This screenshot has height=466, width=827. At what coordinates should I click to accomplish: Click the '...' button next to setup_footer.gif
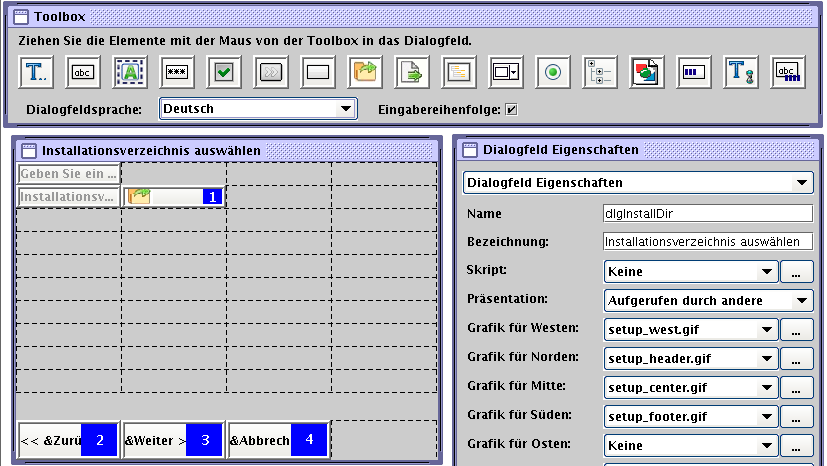pyautogui.click(x=796, y=416)
